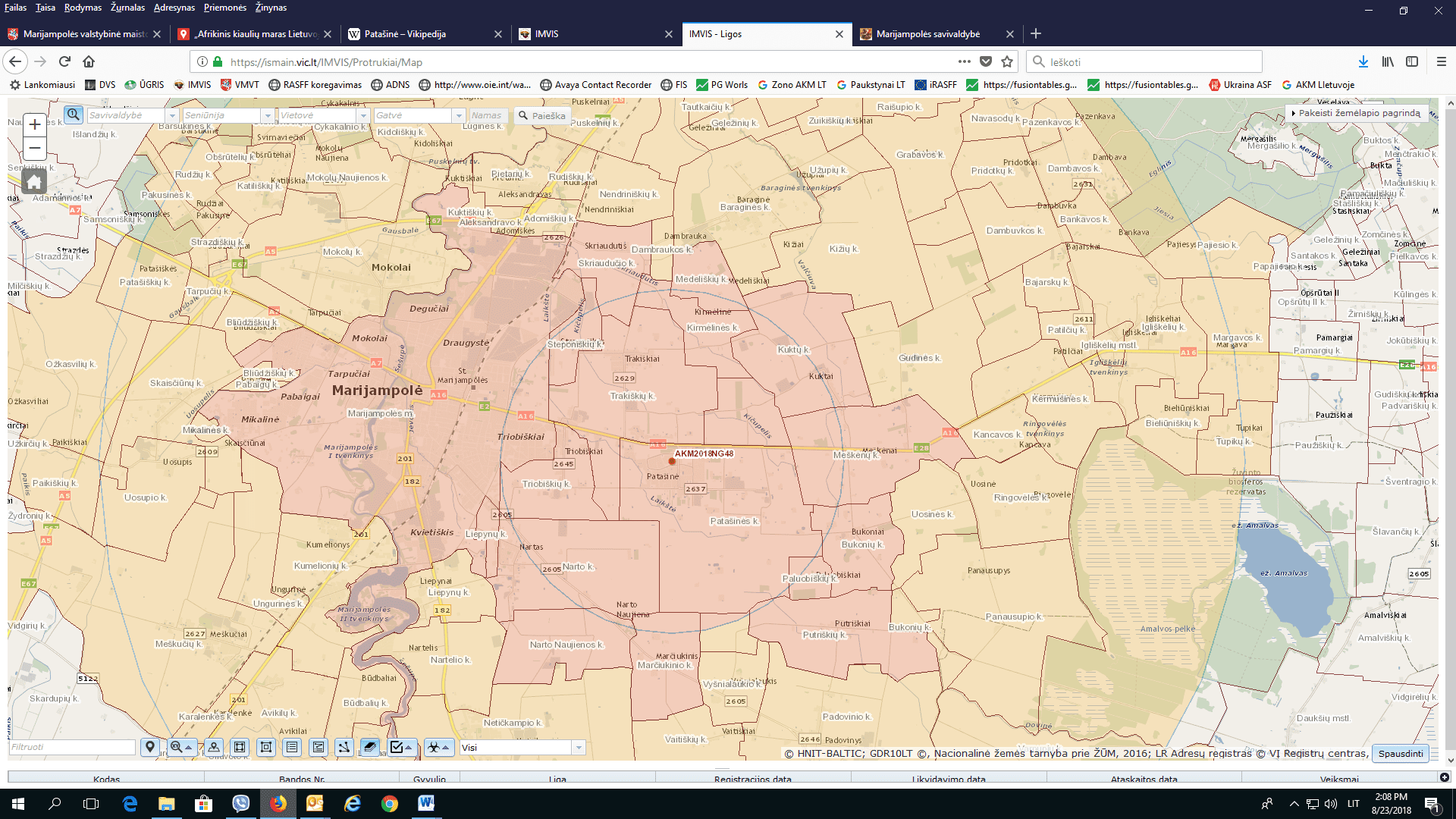Open Word from the Windows taskbar

(426, 803)
